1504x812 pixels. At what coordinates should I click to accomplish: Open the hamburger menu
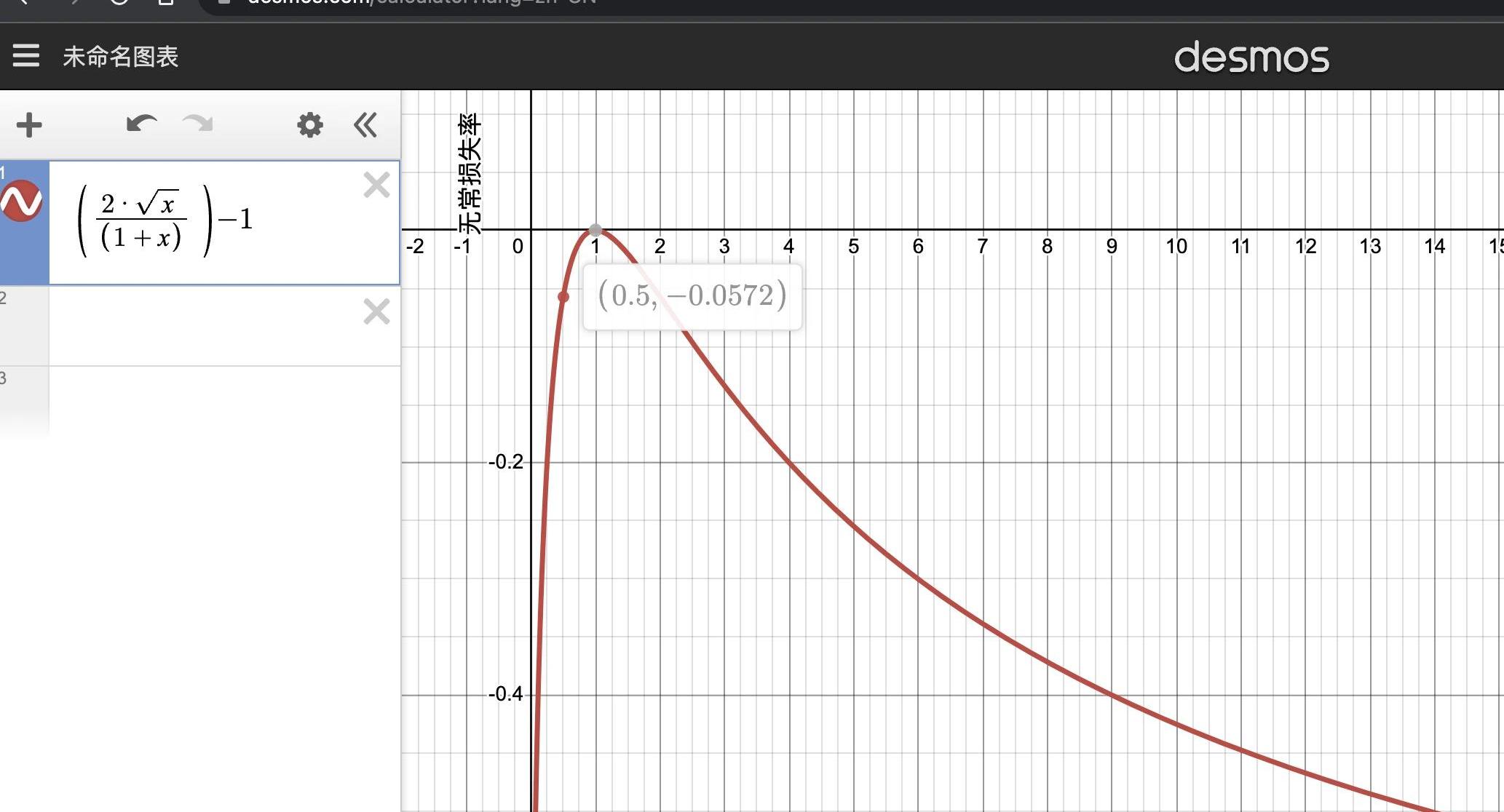click(26, 56)
